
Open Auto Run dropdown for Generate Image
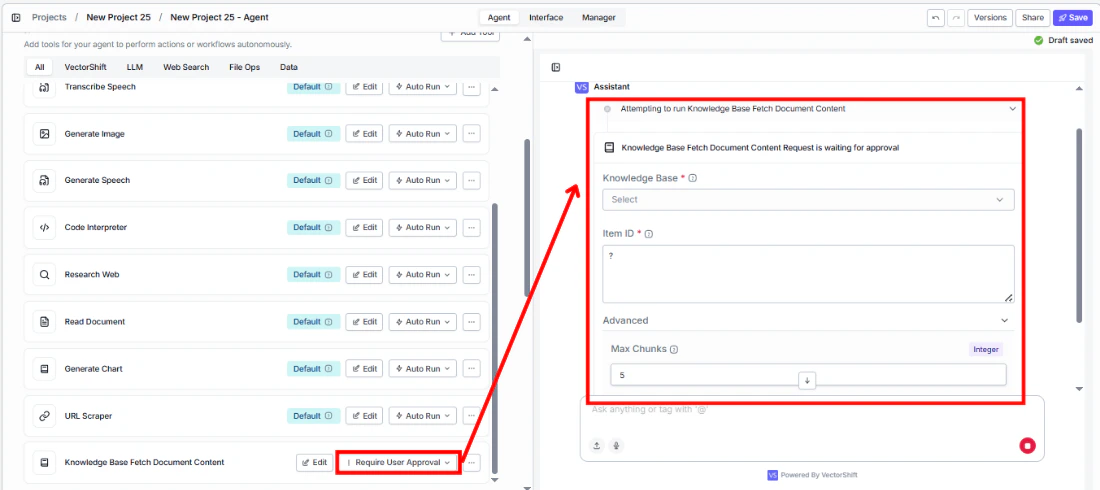pos(422,133)
